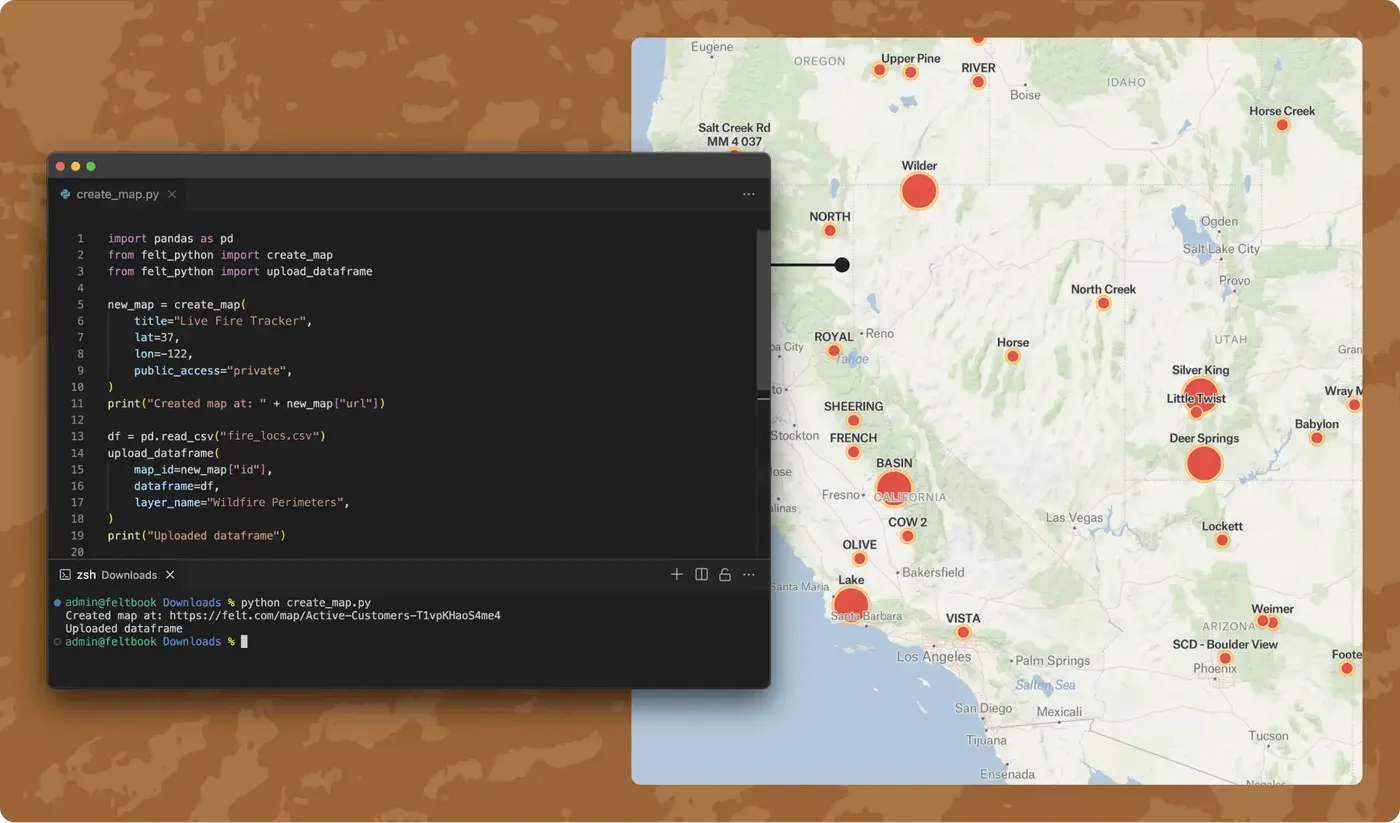Close the create_map.py editor tab
The width and height of the screenshot is (1400, 823).
point(172,194)
